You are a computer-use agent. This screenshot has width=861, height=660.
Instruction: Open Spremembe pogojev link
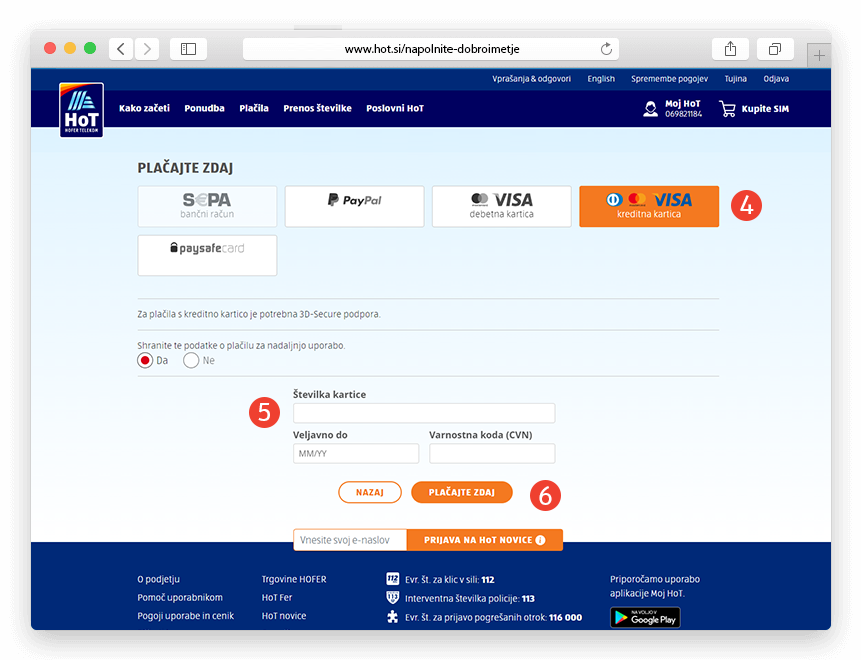click(x=669, y=79)
